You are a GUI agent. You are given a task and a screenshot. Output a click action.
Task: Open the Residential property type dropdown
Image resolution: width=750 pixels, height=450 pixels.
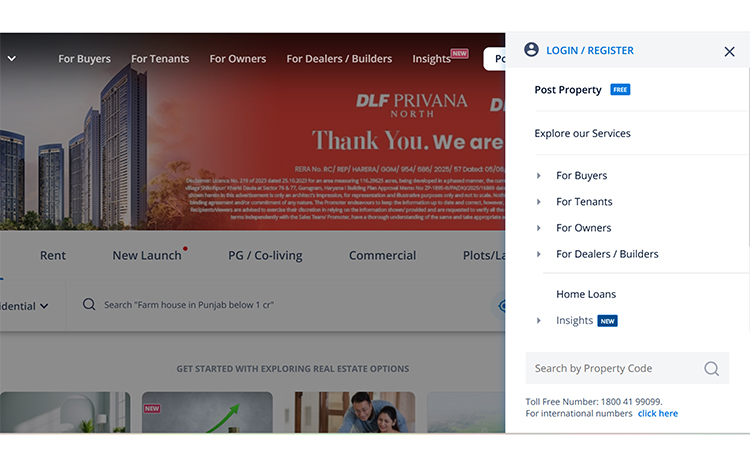(x=24, y=306)
